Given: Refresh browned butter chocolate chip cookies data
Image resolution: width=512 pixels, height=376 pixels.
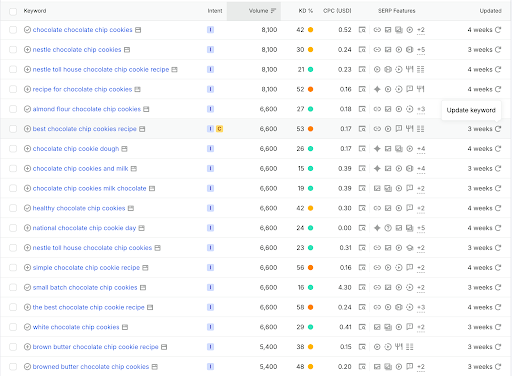Looking at the screenshot, I should [498, 367].
